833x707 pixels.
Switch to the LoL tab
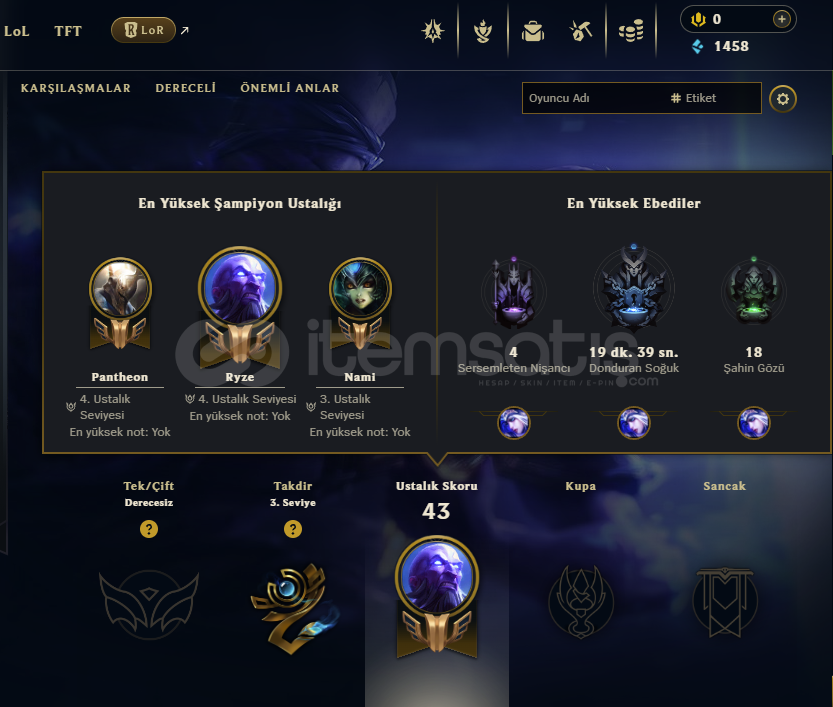(16, 31)
